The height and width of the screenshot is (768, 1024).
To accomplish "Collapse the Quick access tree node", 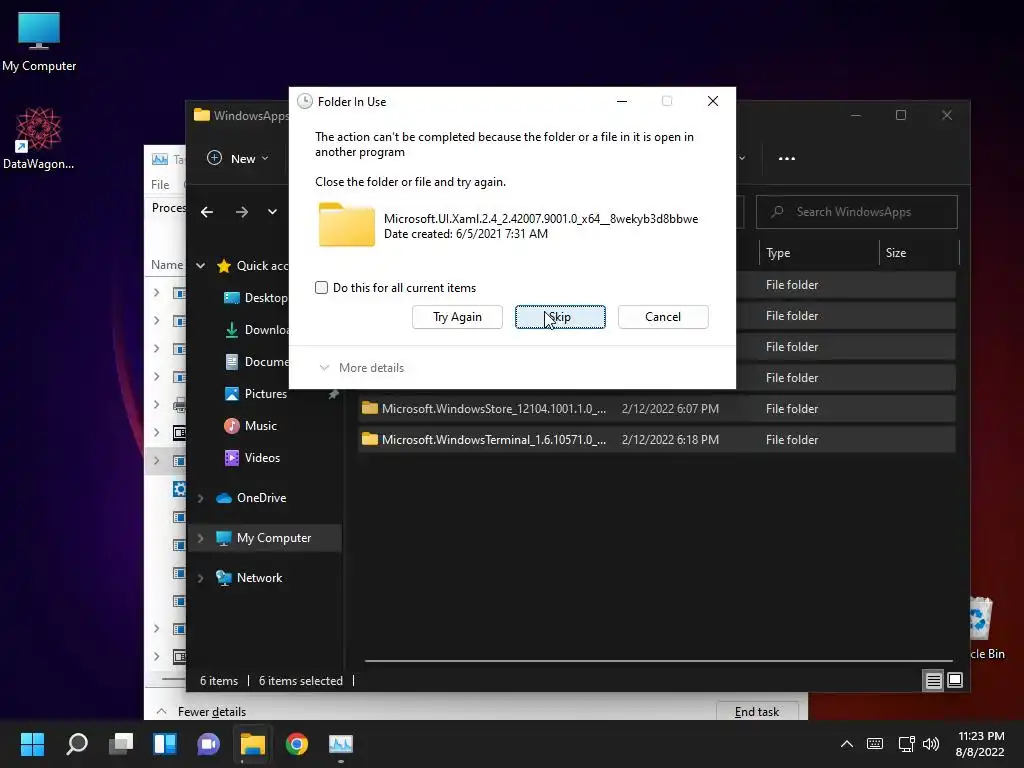I will (x=200, y=266).
